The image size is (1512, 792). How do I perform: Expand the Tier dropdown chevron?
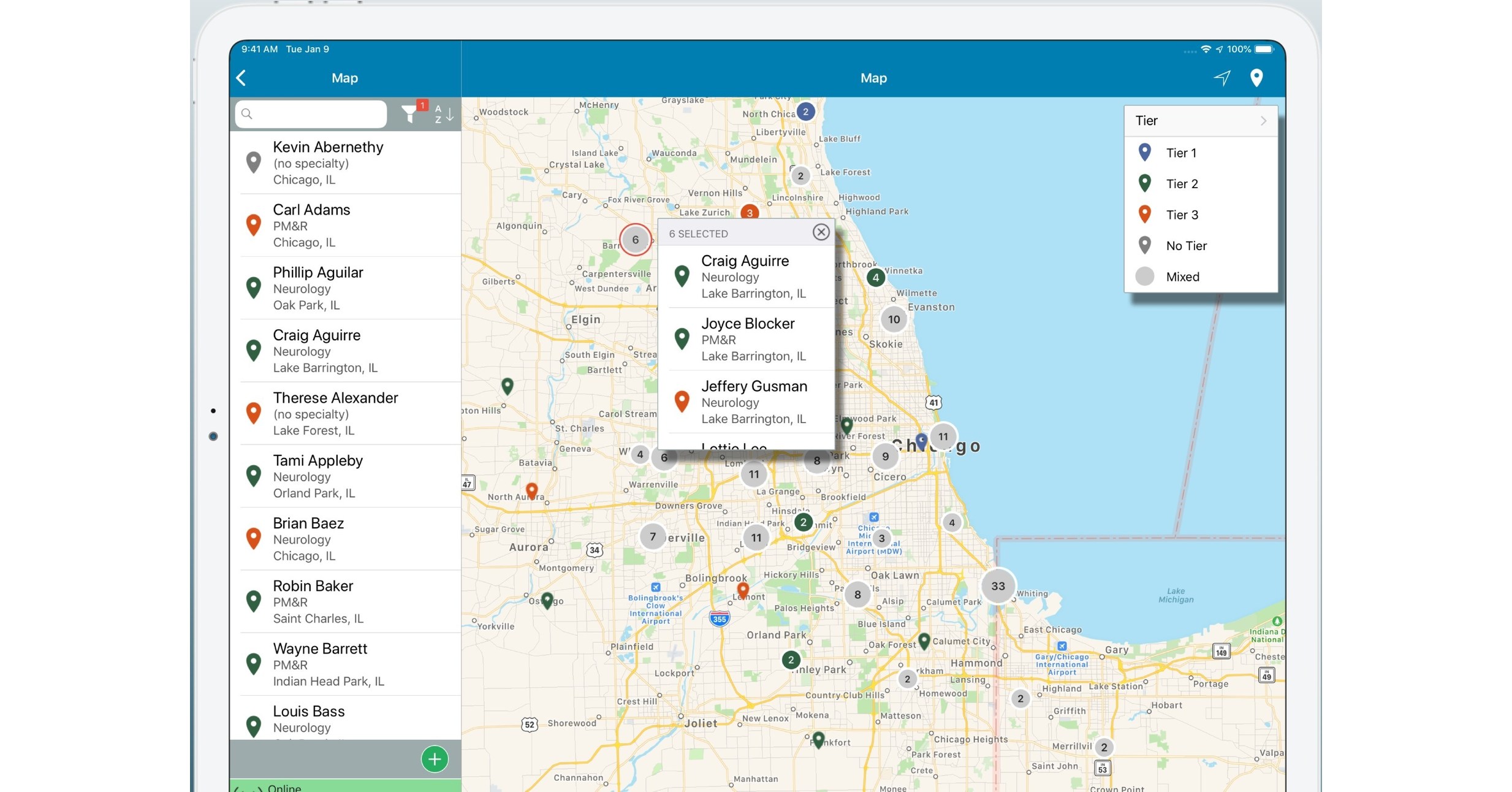(1263, 120)
